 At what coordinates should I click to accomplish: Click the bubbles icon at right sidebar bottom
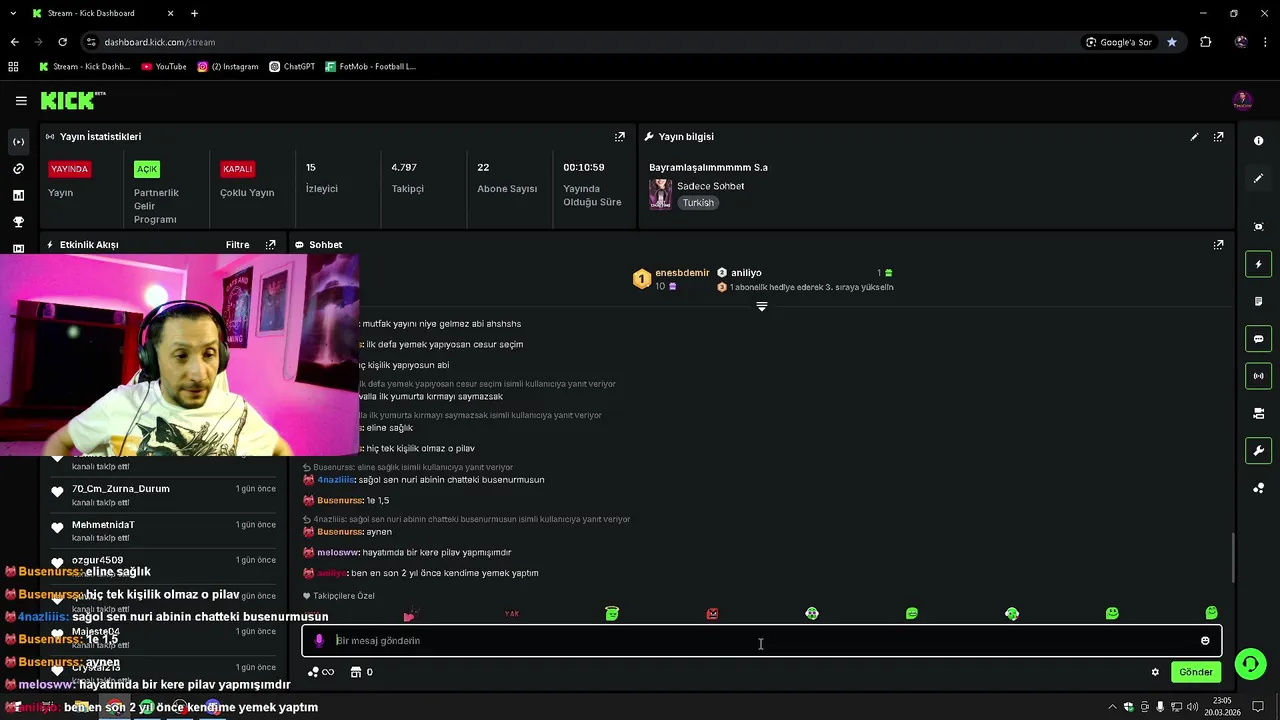[1259, 488]
